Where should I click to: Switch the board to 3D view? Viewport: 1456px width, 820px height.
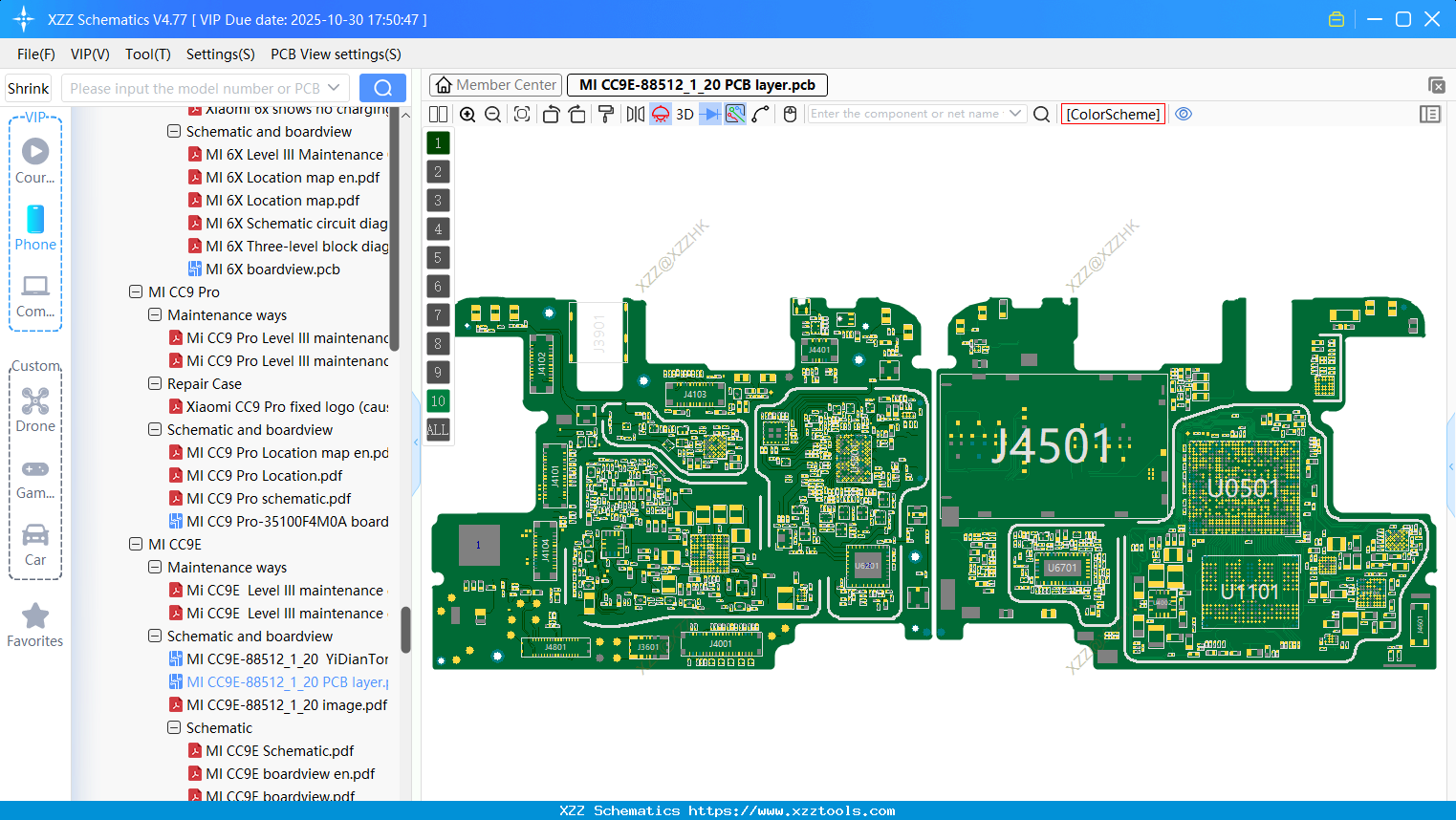pyautogui.click(x=683, y=114)
